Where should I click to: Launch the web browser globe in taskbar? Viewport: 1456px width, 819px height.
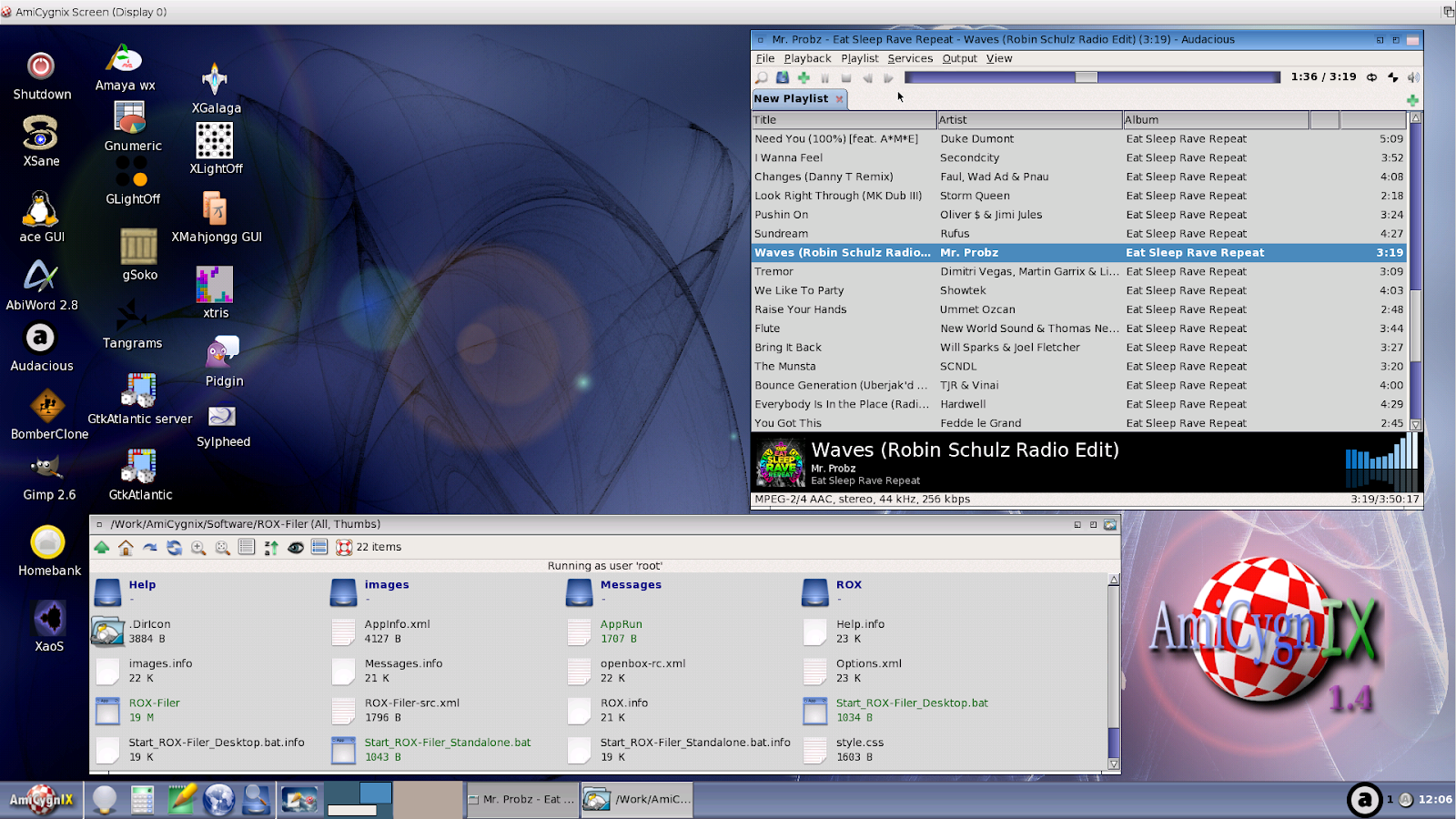(219, 799)
